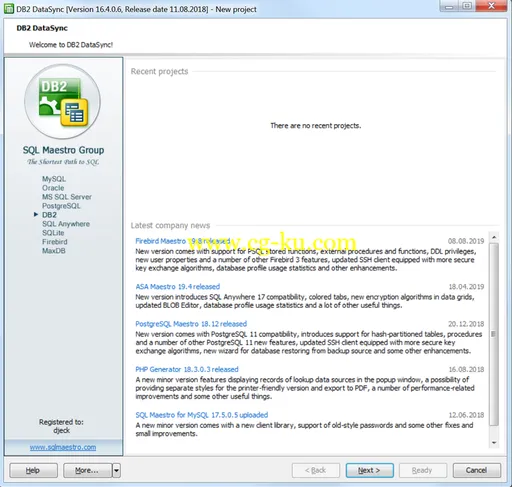Click the news list scrollbar thumb
Image resolution: width=512 pixels, height=487 pixels.
[x=494, y=334]
